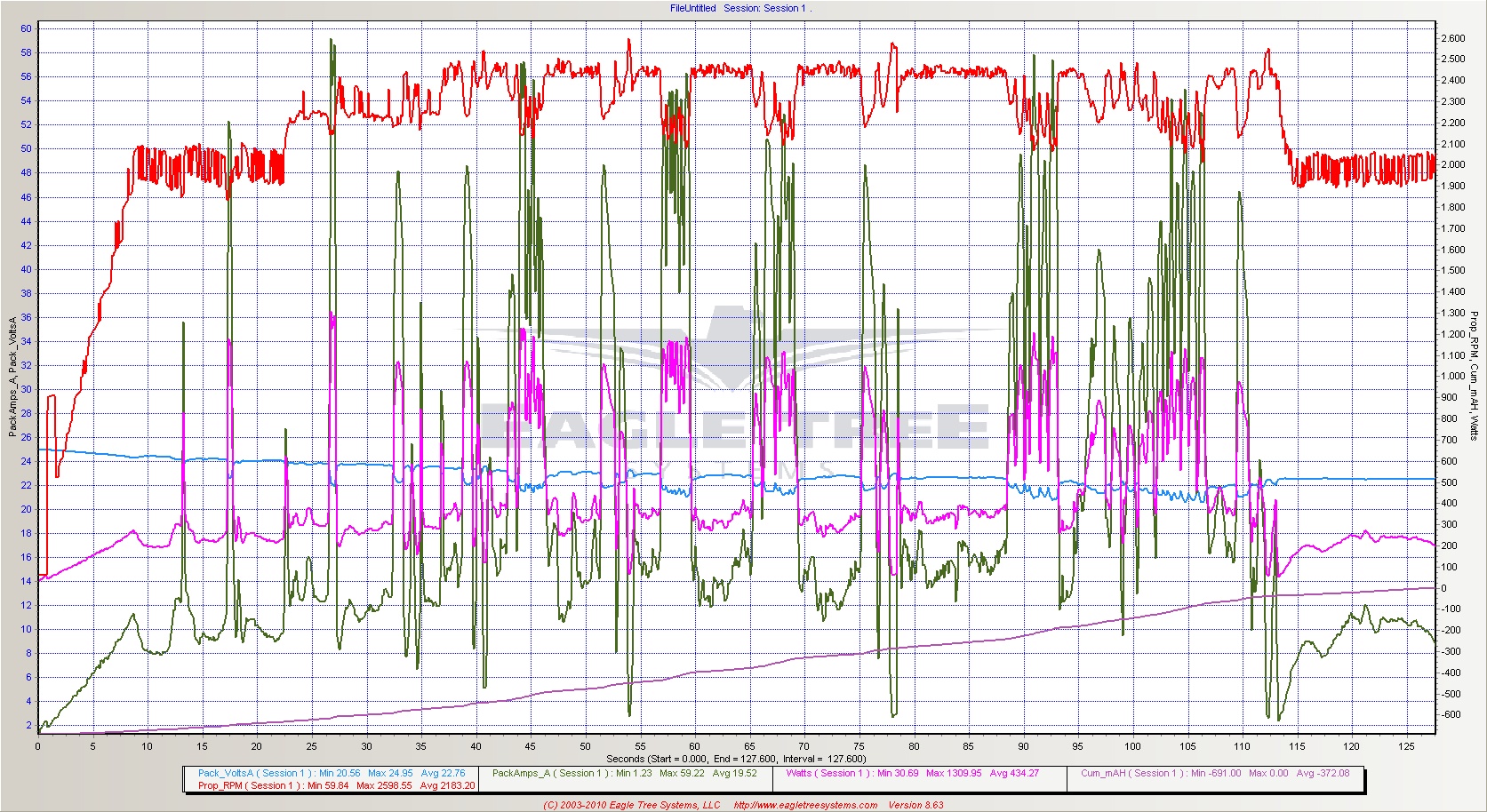Click the 58 tick on left axis
The image size is (1487, 812).
coord(26,52)
